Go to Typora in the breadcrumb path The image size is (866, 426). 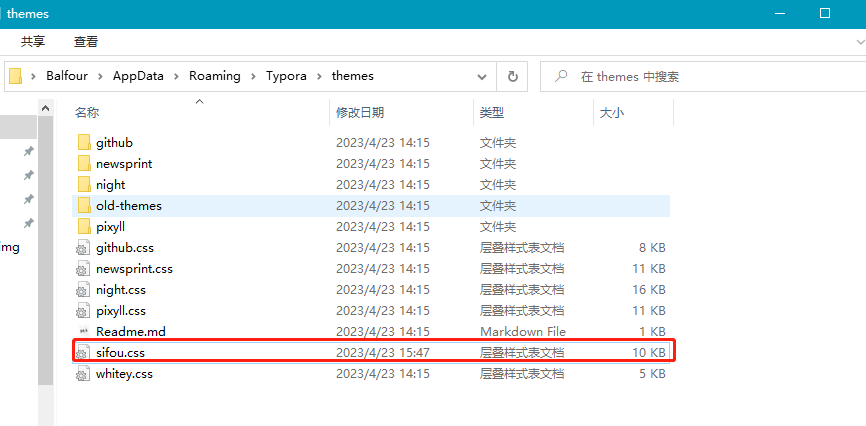point(286,76)
